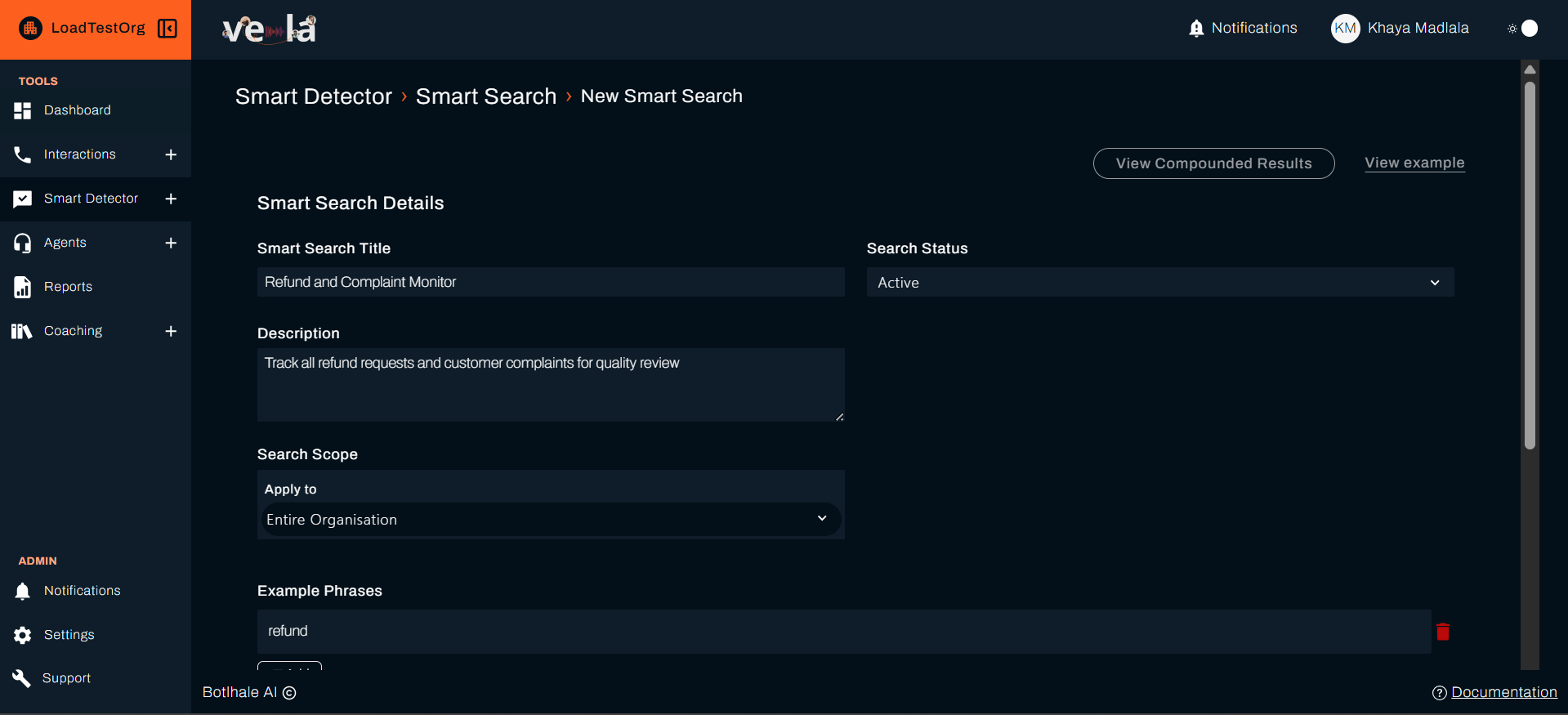
Task: Click the LoadTestOrg organisation icon
Action: click(x=30, y=29)
